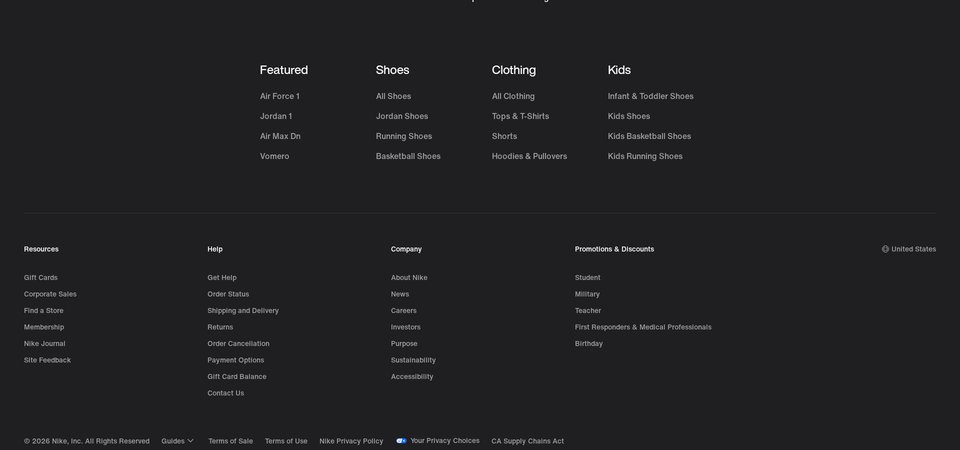The height and width of the screenshot is (450, 960).
Task: Open Military discount
Action: 587,294
